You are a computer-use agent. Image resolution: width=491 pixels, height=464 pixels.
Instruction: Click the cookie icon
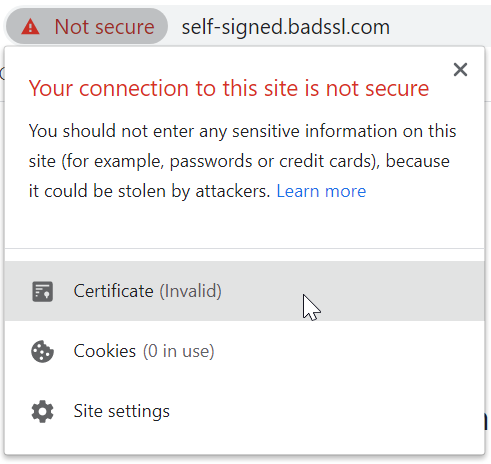tap(42, 351)
